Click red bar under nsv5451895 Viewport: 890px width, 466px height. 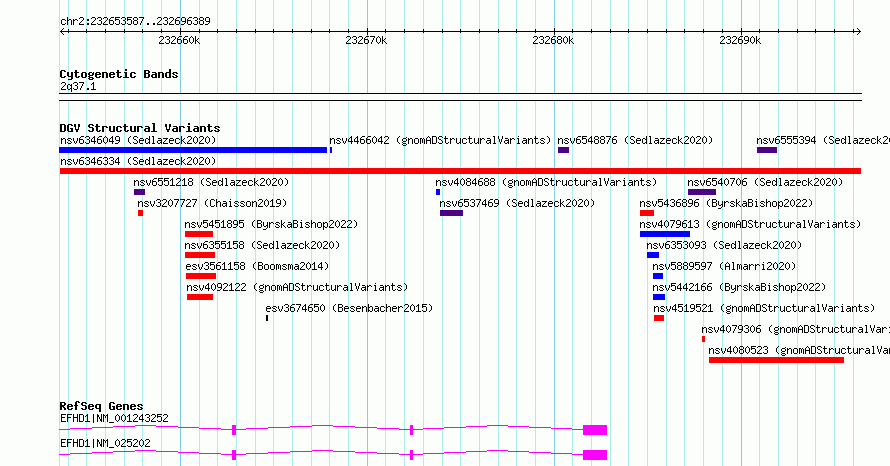pyautogui.click(x=199, y=234)
